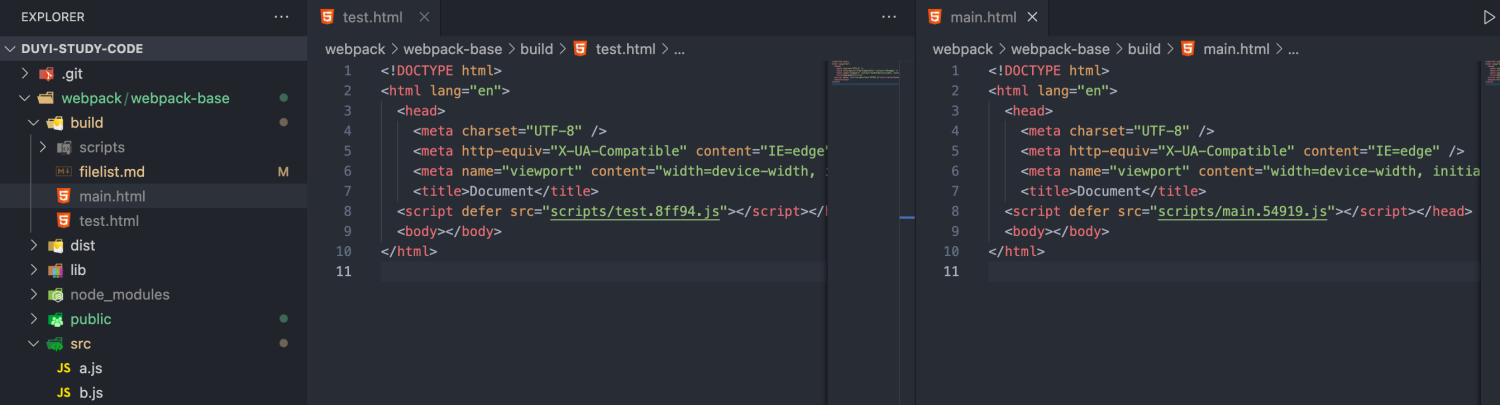The image size is (1500, 405).
Task: Click the EXPLORER panel title
Action: [53, 17]
